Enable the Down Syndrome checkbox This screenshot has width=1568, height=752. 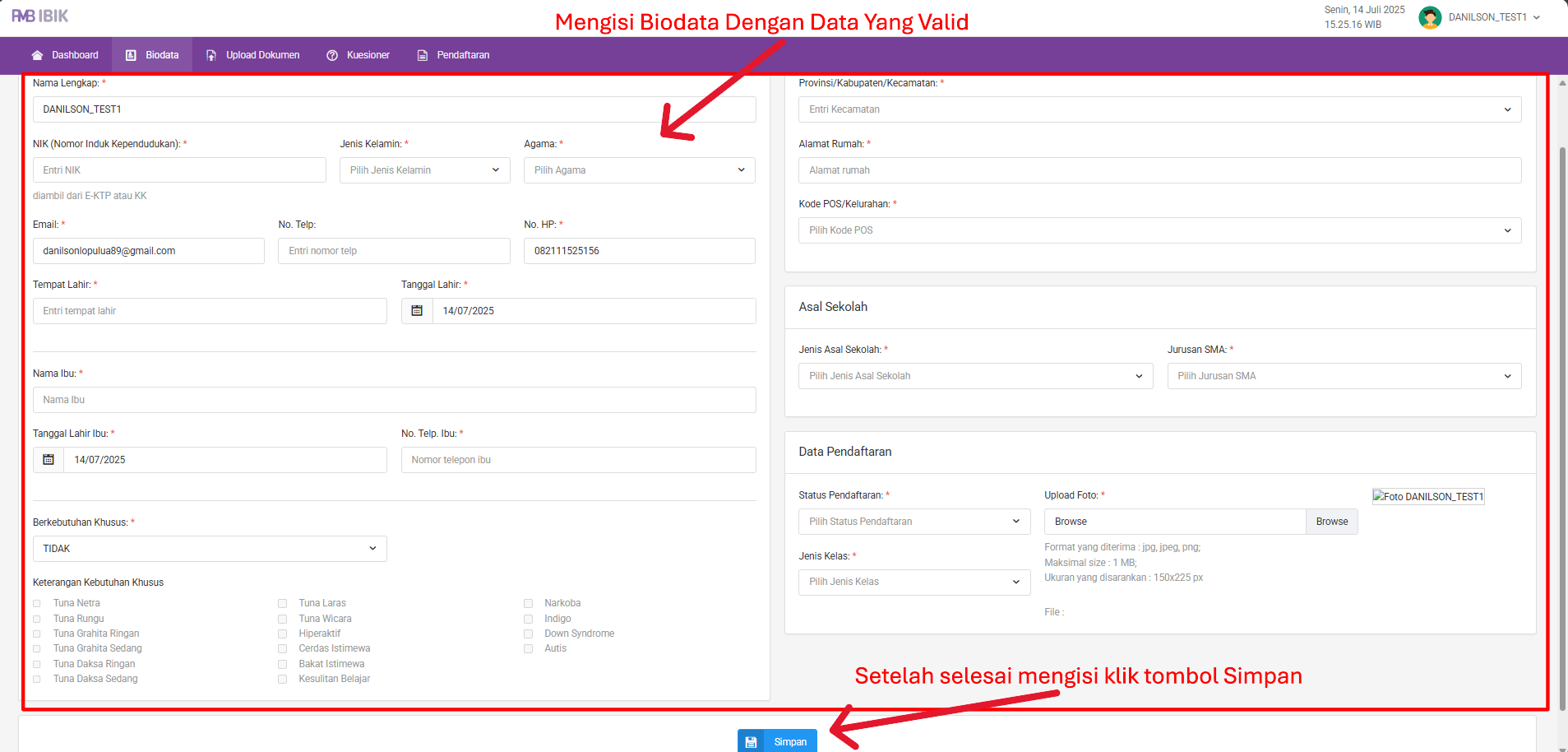click(528, 634)
